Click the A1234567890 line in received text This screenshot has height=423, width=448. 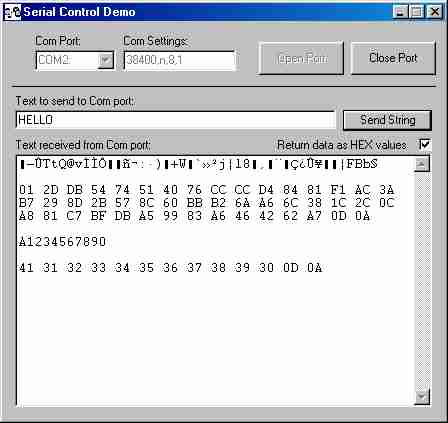(x=62, y=242)
